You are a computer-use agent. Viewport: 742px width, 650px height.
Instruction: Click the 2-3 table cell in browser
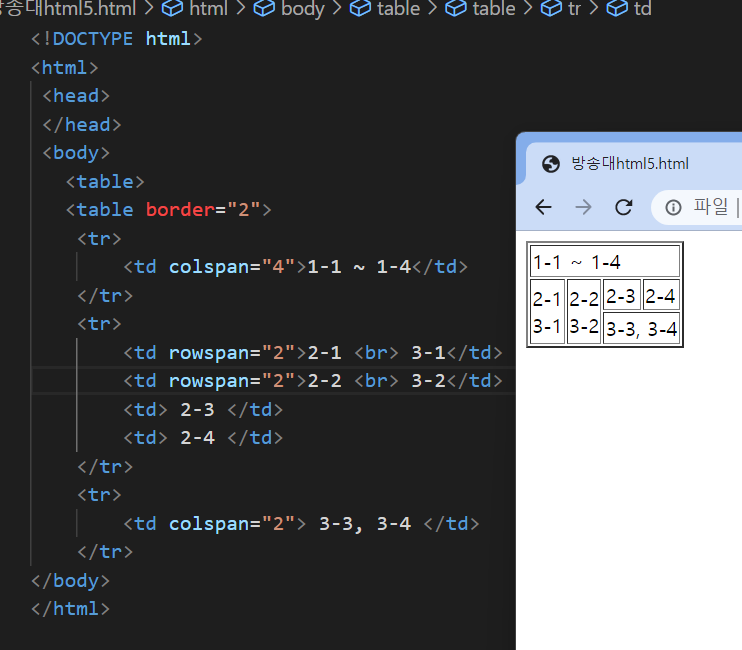click(x=622, y=295)
